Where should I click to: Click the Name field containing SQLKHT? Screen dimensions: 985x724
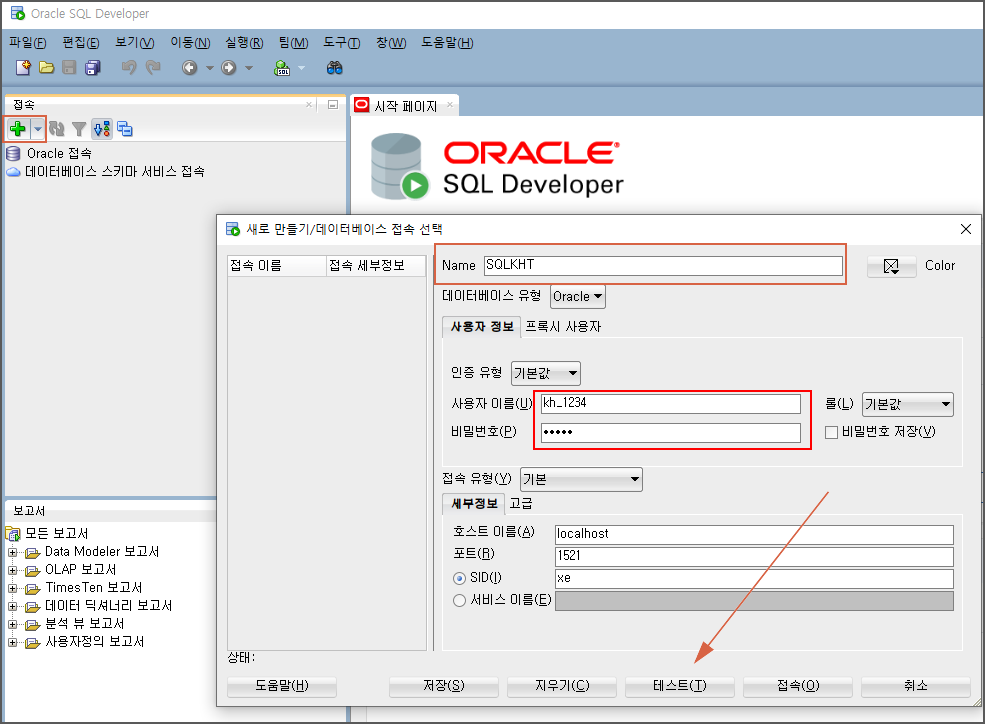[x=663, y=265]
